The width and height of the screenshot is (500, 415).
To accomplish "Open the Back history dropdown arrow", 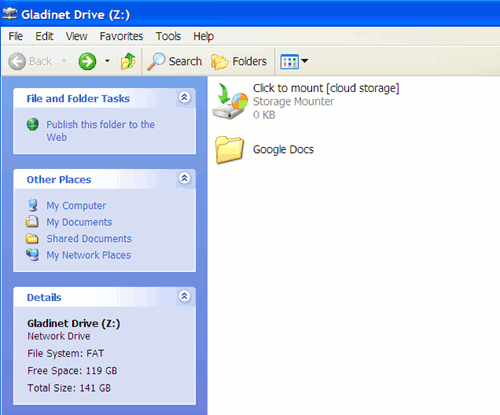I will 64,61.
